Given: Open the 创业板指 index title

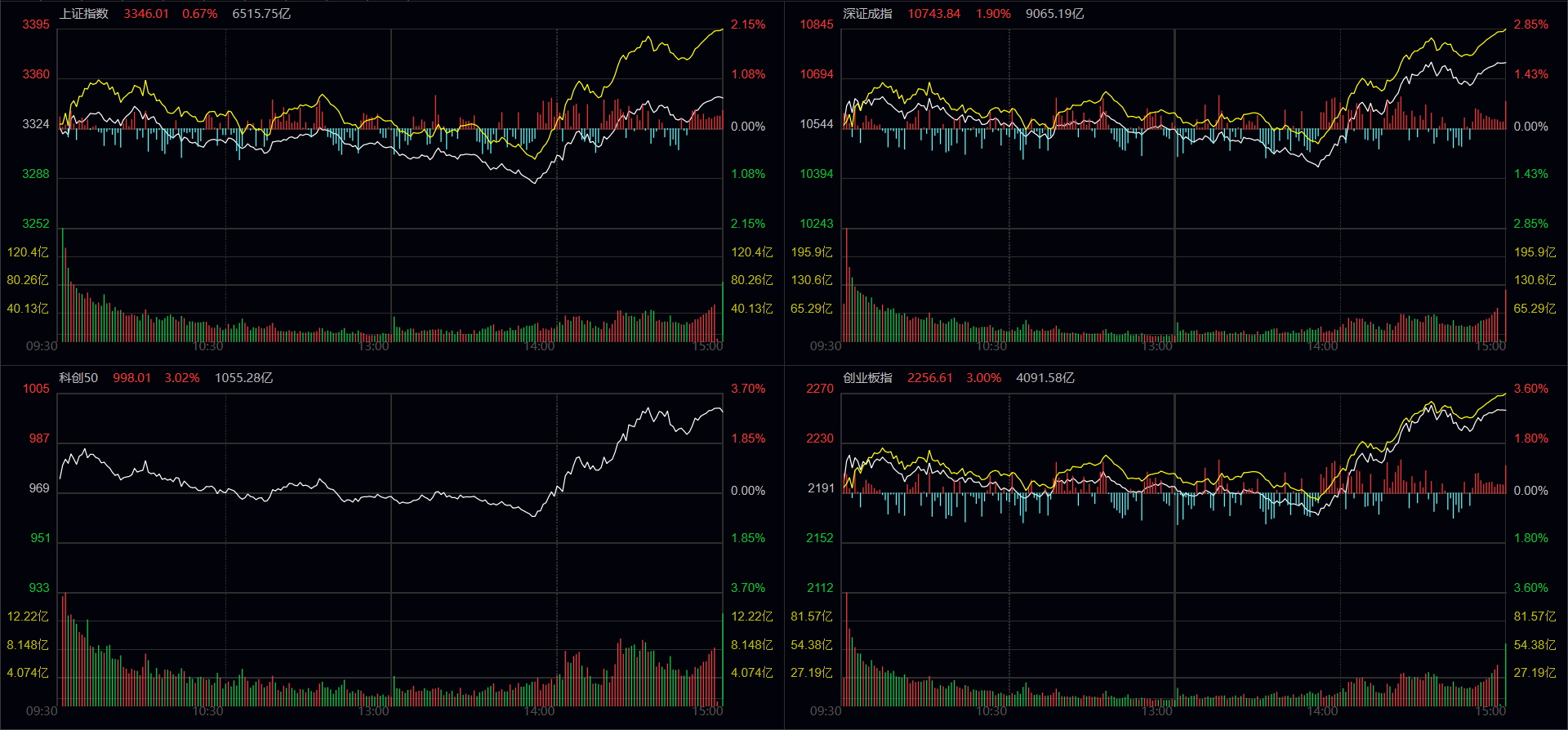Looking at the screenshot, I should pyautogui.click(x=868, y=378).
